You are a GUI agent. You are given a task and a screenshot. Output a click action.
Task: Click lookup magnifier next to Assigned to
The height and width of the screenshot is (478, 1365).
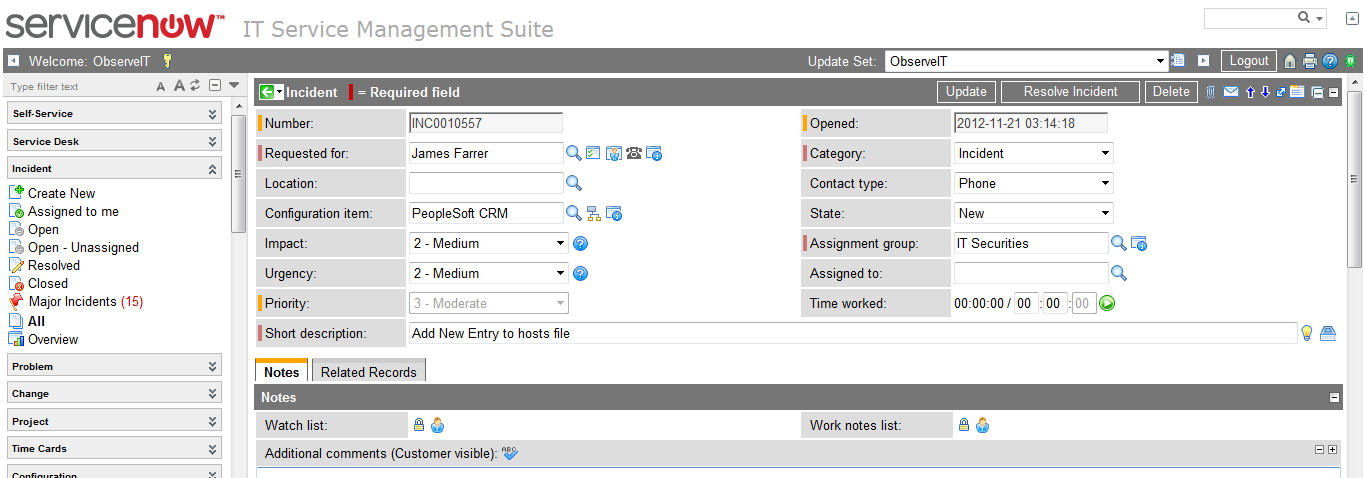click(1119, 273)
